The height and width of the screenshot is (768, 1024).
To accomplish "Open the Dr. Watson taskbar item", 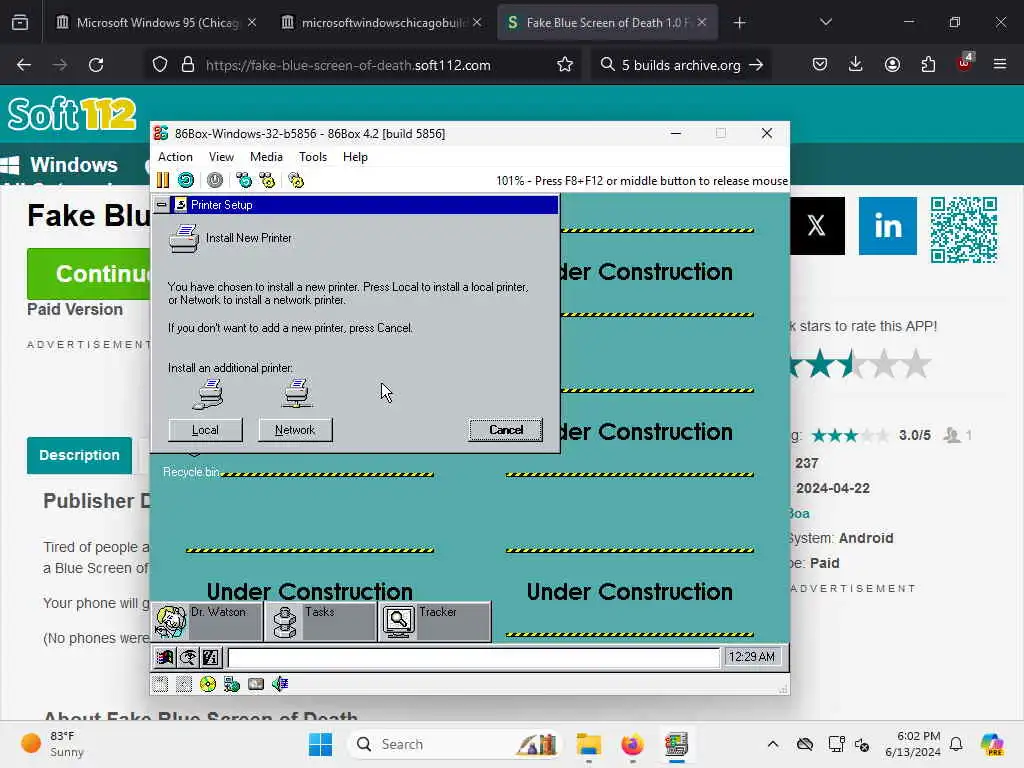I will 208,622.
